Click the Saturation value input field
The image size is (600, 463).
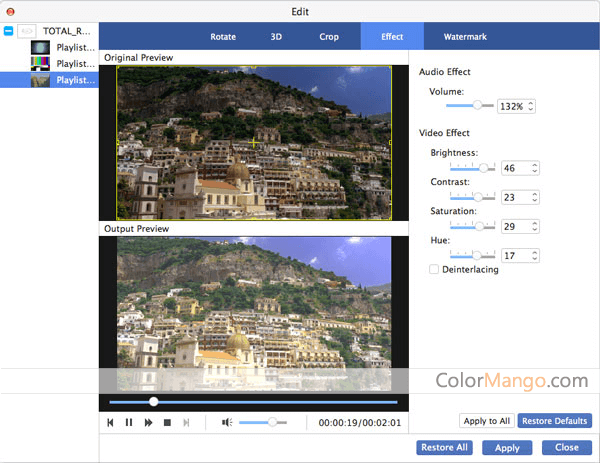[515, 227]
